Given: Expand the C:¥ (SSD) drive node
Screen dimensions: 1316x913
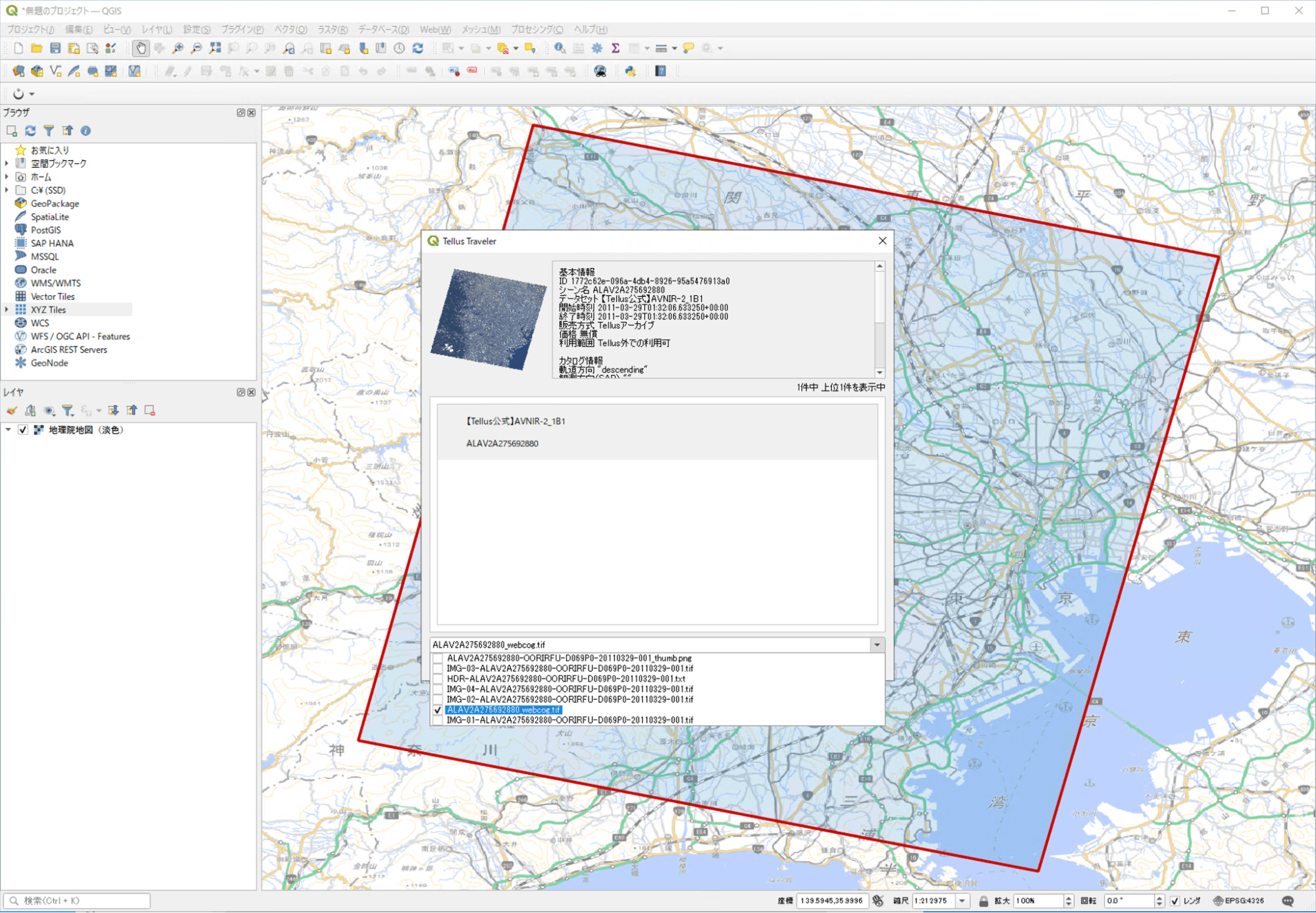Looking at the screenshot, I should tap(7, 190).
